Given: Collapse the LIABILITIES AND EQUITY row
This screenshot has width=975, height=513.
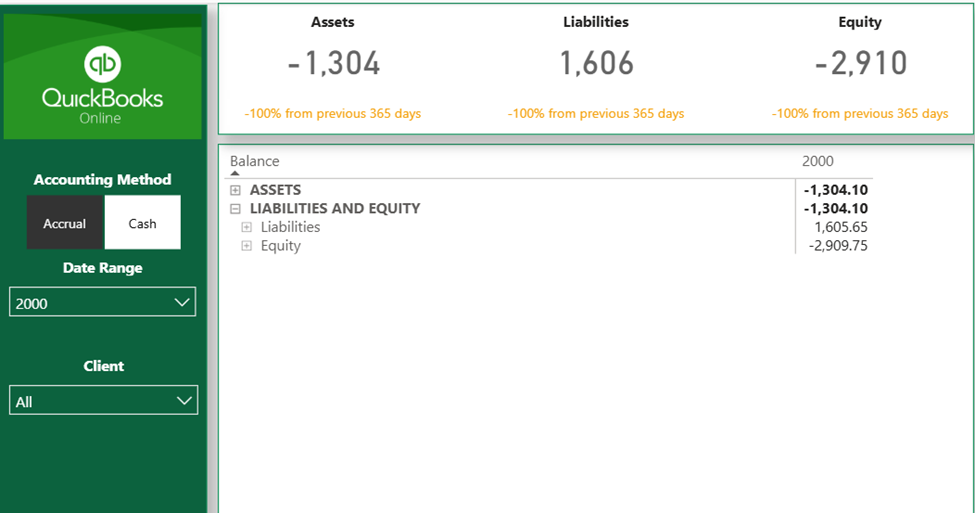Looking at the screenshot, I should click(x=236, y=209).
